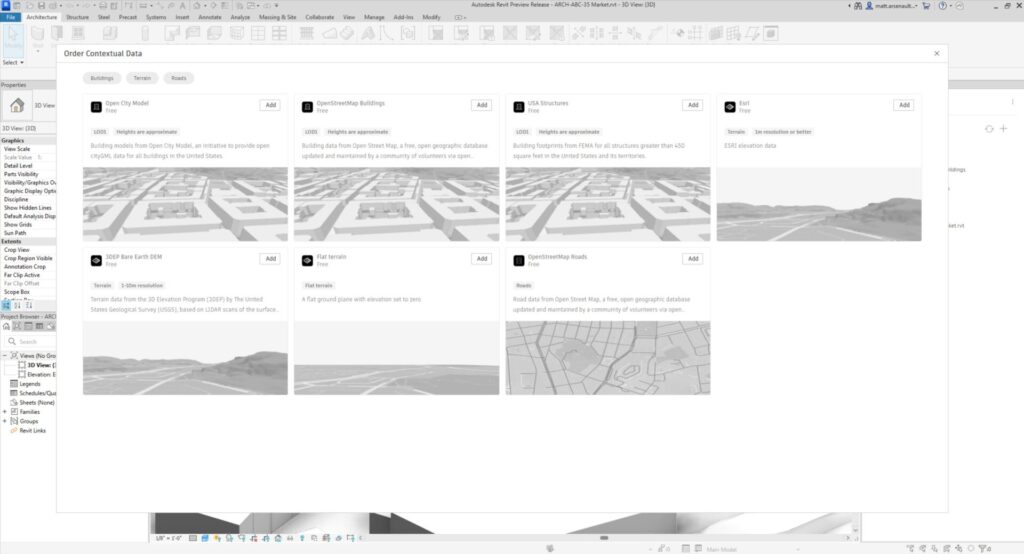Add the Esri terrain dataset

pyautogui.click(x=904, y=105)
